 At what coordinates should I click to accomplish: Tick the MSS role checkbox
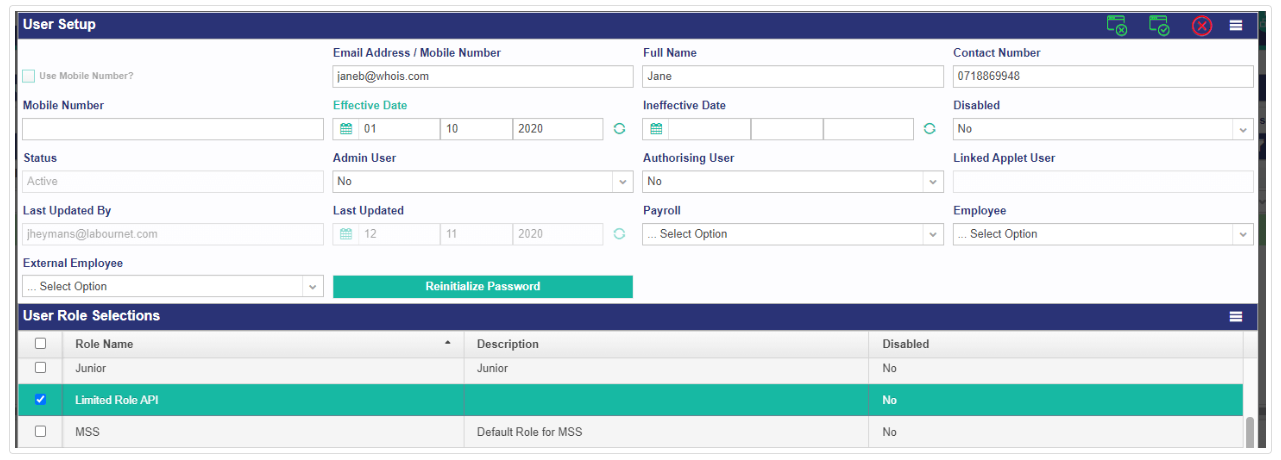tap(41, 432)
